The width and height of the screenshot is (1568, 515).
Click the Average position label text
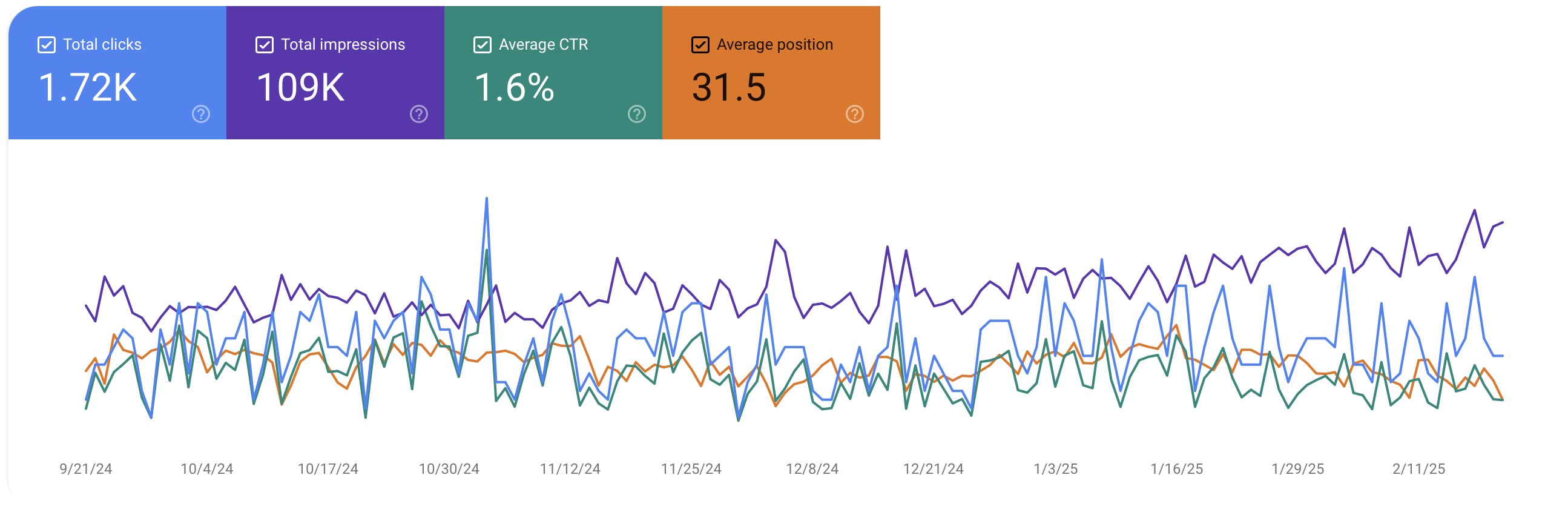[x=774, y=44]
